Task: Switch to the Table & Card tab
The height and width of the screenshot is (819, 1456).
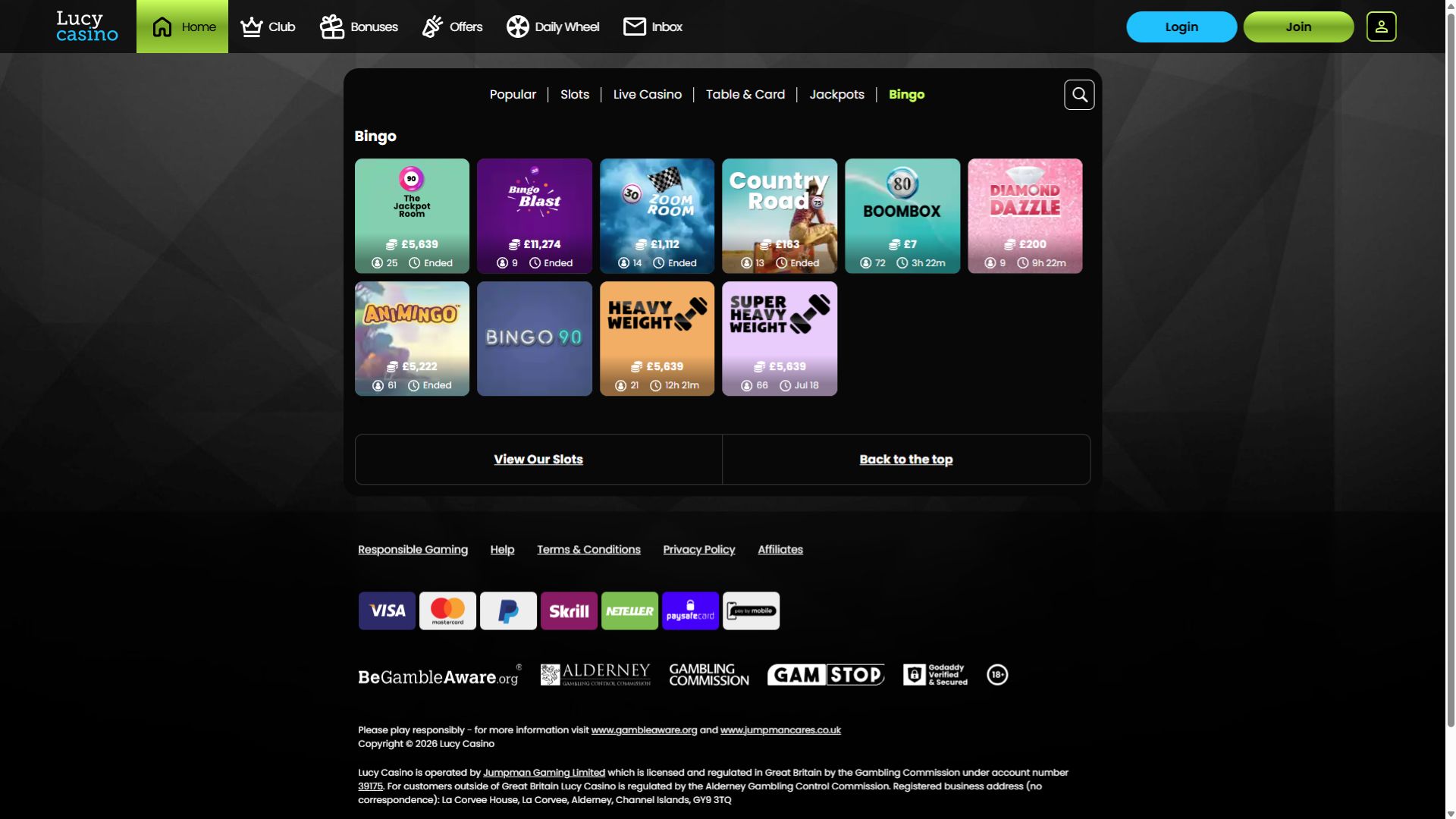Action: click(745, 95)
